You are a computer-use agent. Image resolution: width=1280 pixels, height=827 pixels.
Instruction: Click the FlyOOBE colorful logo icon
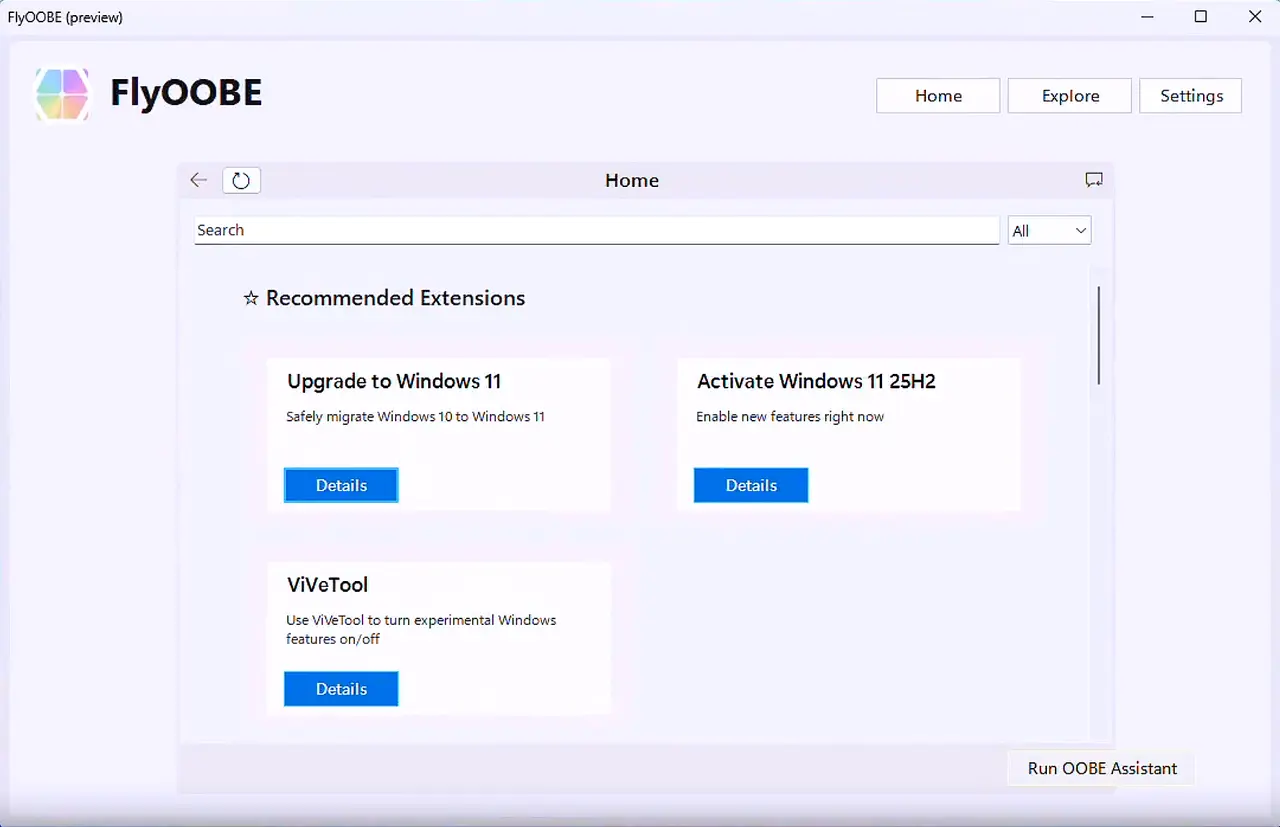62,95
